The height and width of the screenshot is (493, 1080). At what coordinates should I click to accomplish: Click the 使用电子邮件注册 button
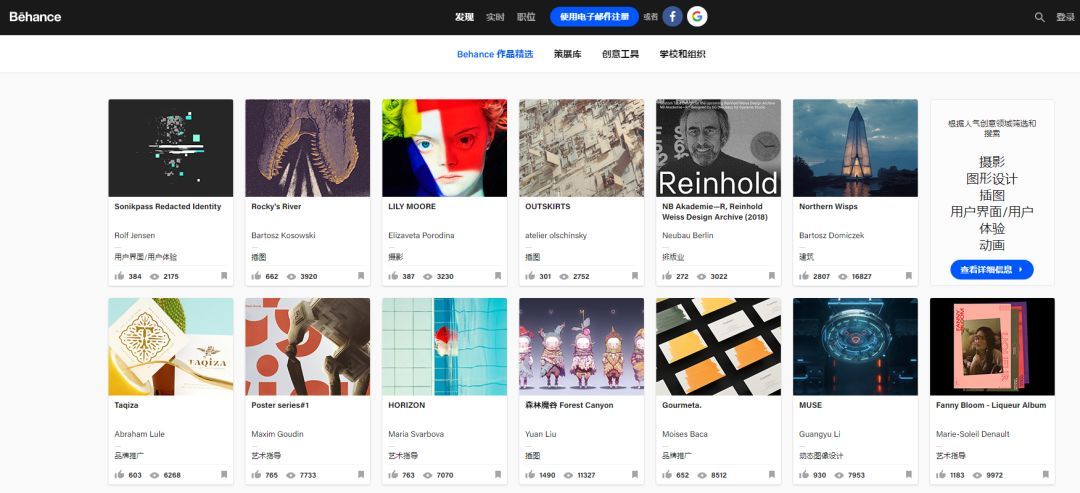coord(594,17)
